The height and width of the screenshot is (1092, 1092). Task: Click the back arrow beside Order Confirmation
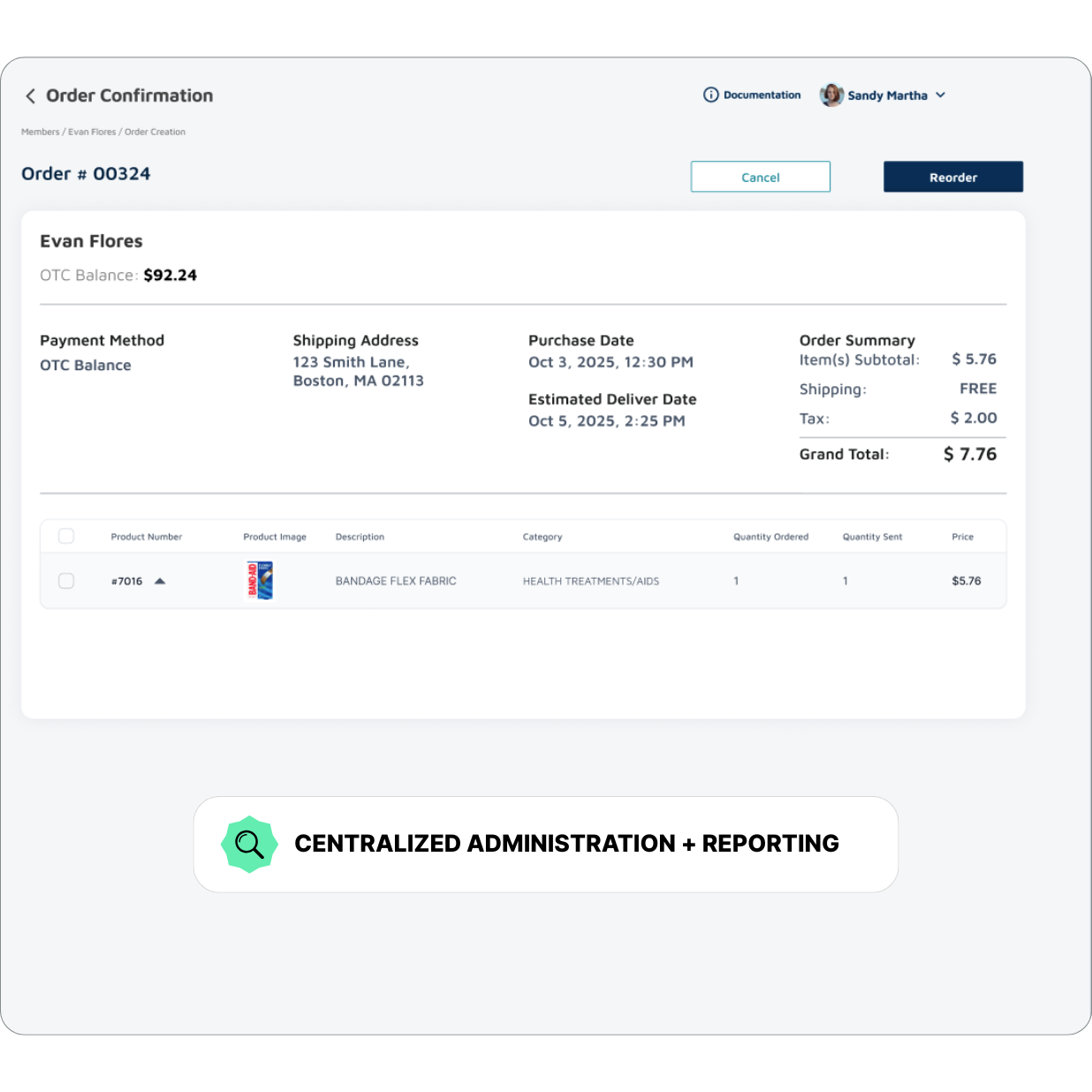click(x=31, y=95)
